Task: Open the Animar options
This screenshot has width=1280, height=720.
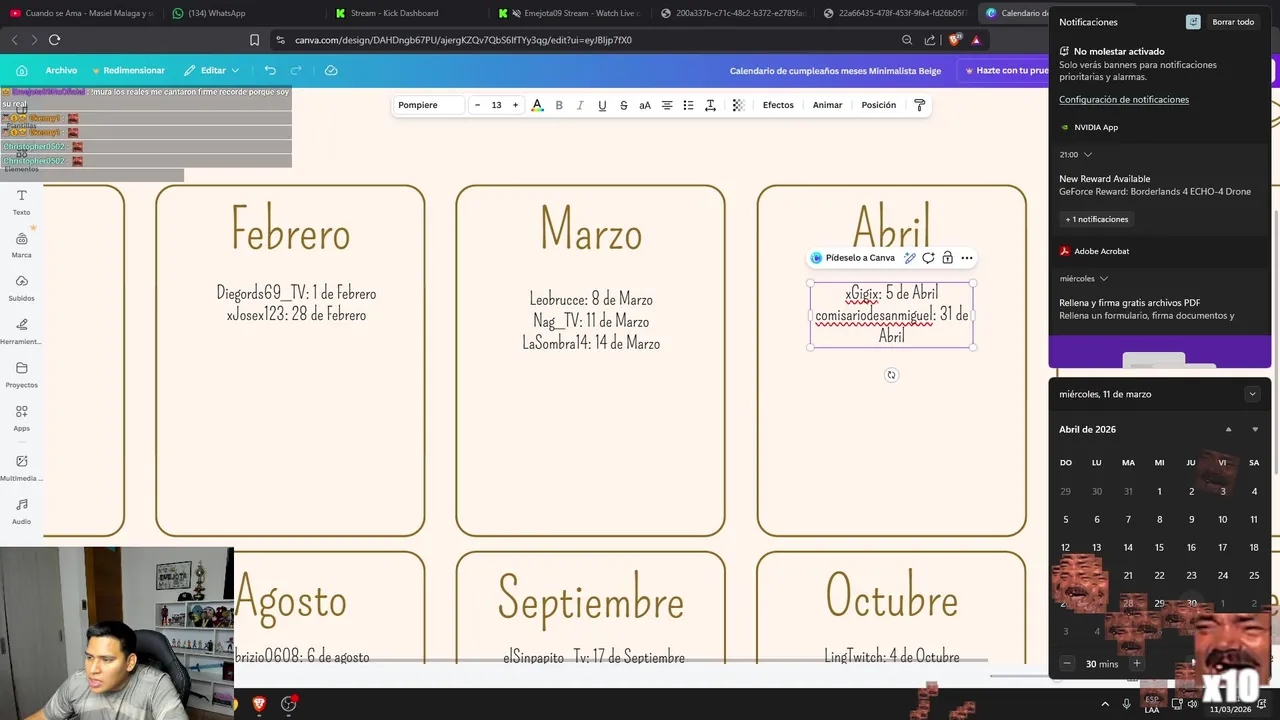Action: point(827,105)
